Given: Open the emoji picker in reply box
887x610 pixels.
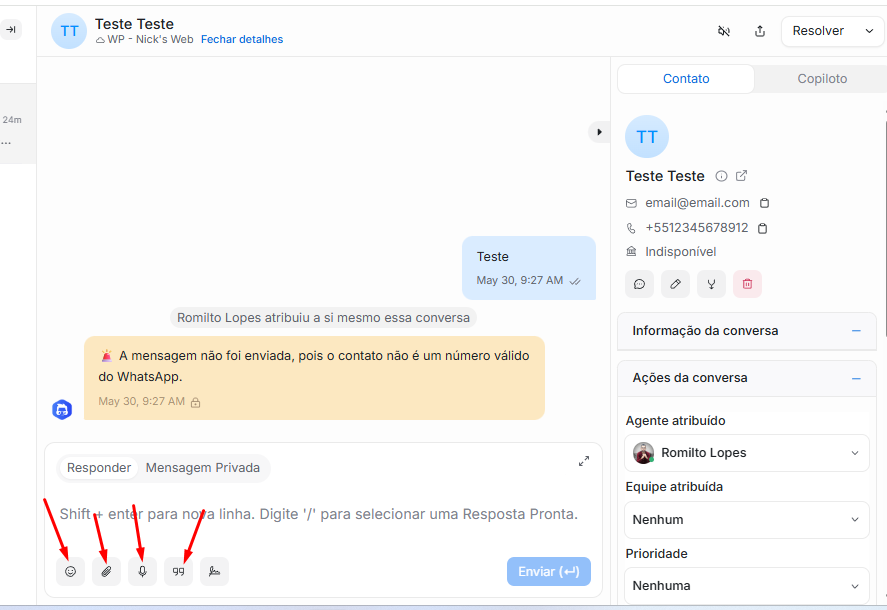Looking at the screenshot, I should (70, 572).
